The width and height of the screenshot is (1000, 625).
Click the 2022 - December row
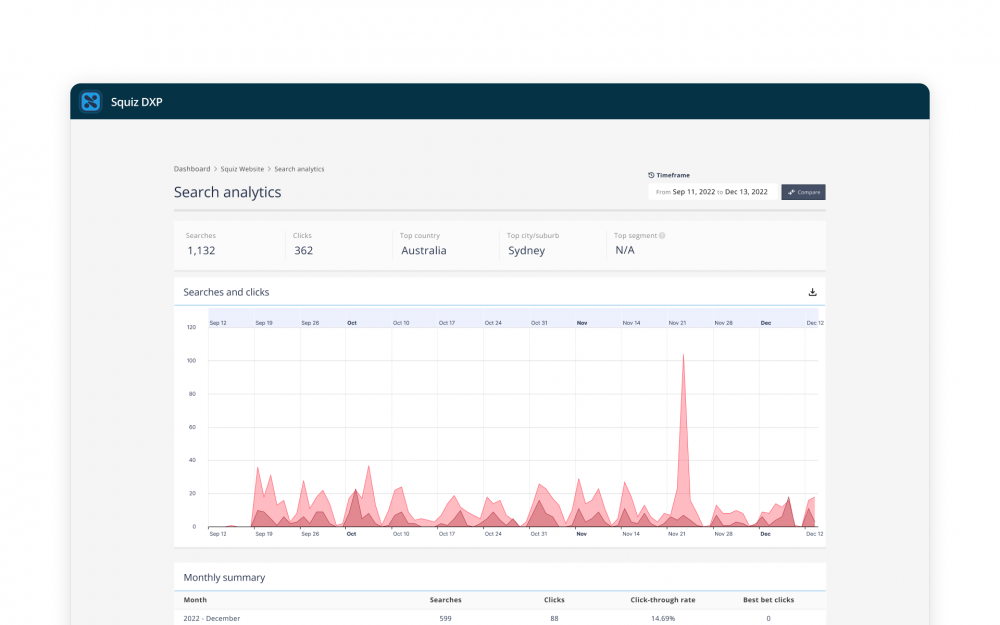[x=500, y=618]
